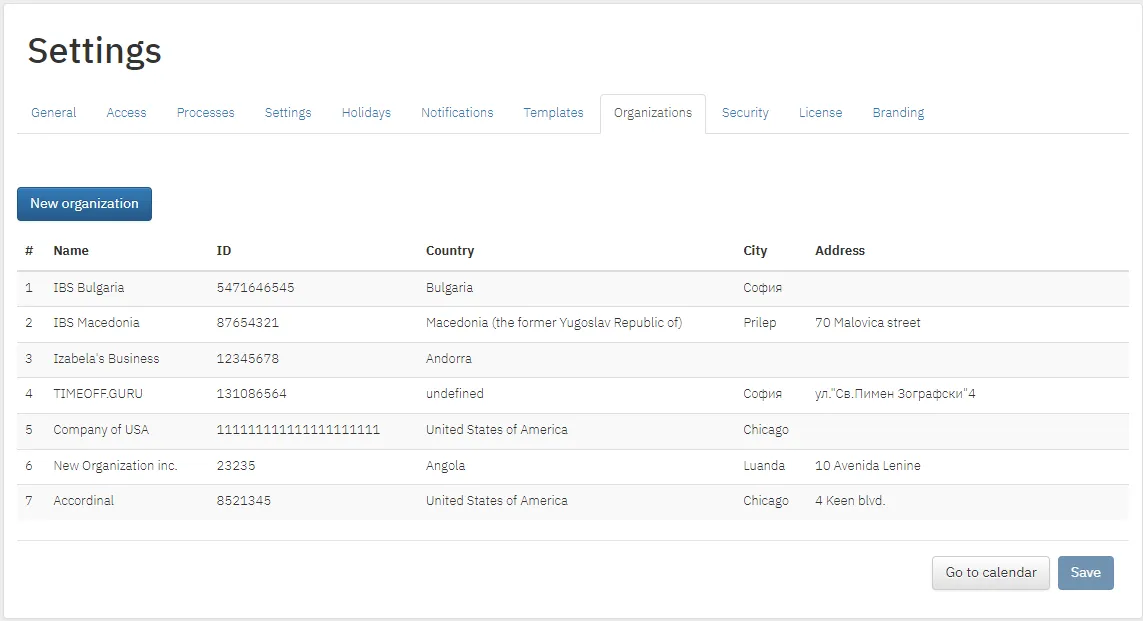Select New Organization inc. name cell
The height and width of the screenshot is (621, 1143).
(115, 466)
